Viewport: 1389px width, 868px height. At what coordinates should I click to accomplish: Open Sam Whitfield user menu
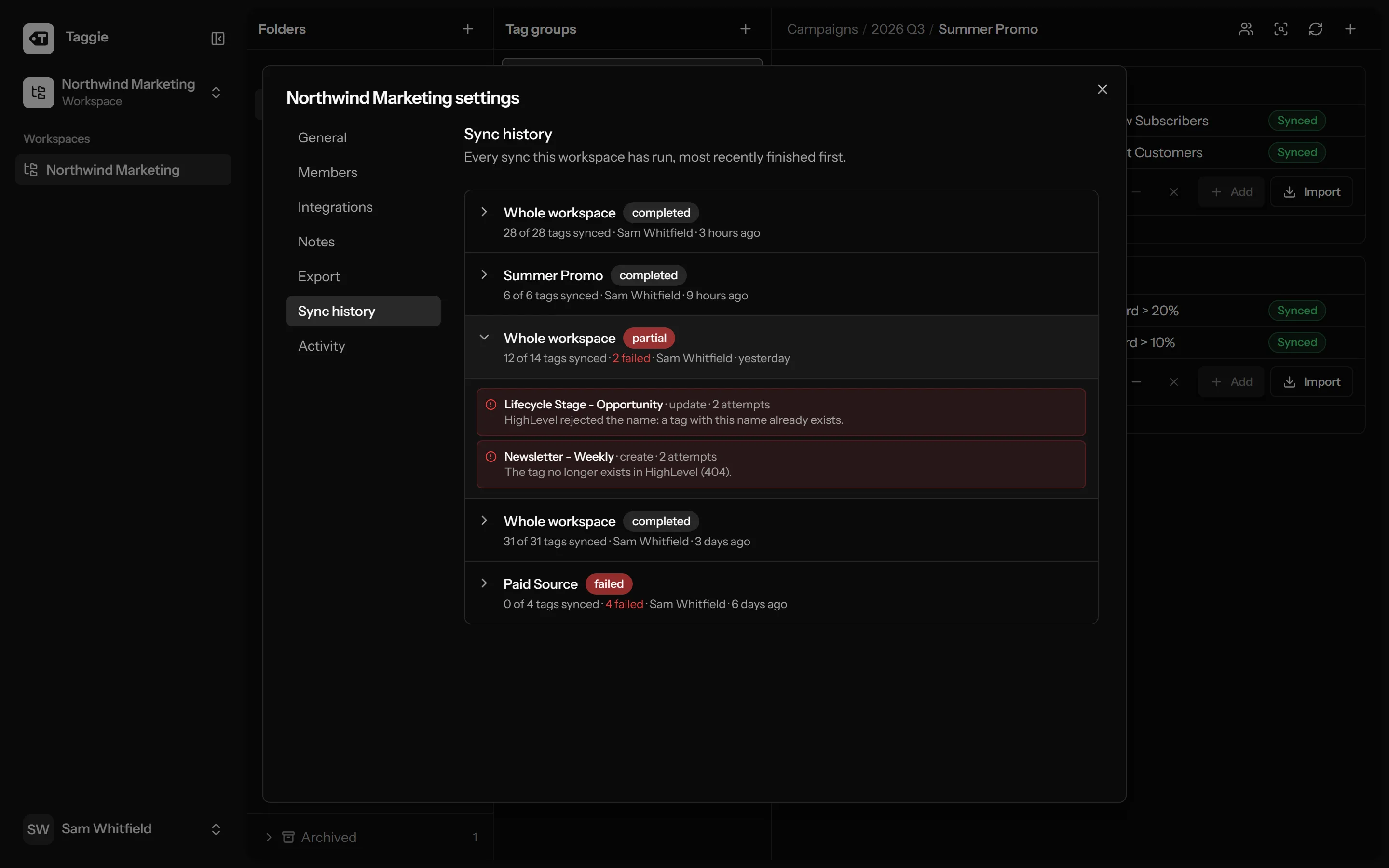tap(123, 829)
